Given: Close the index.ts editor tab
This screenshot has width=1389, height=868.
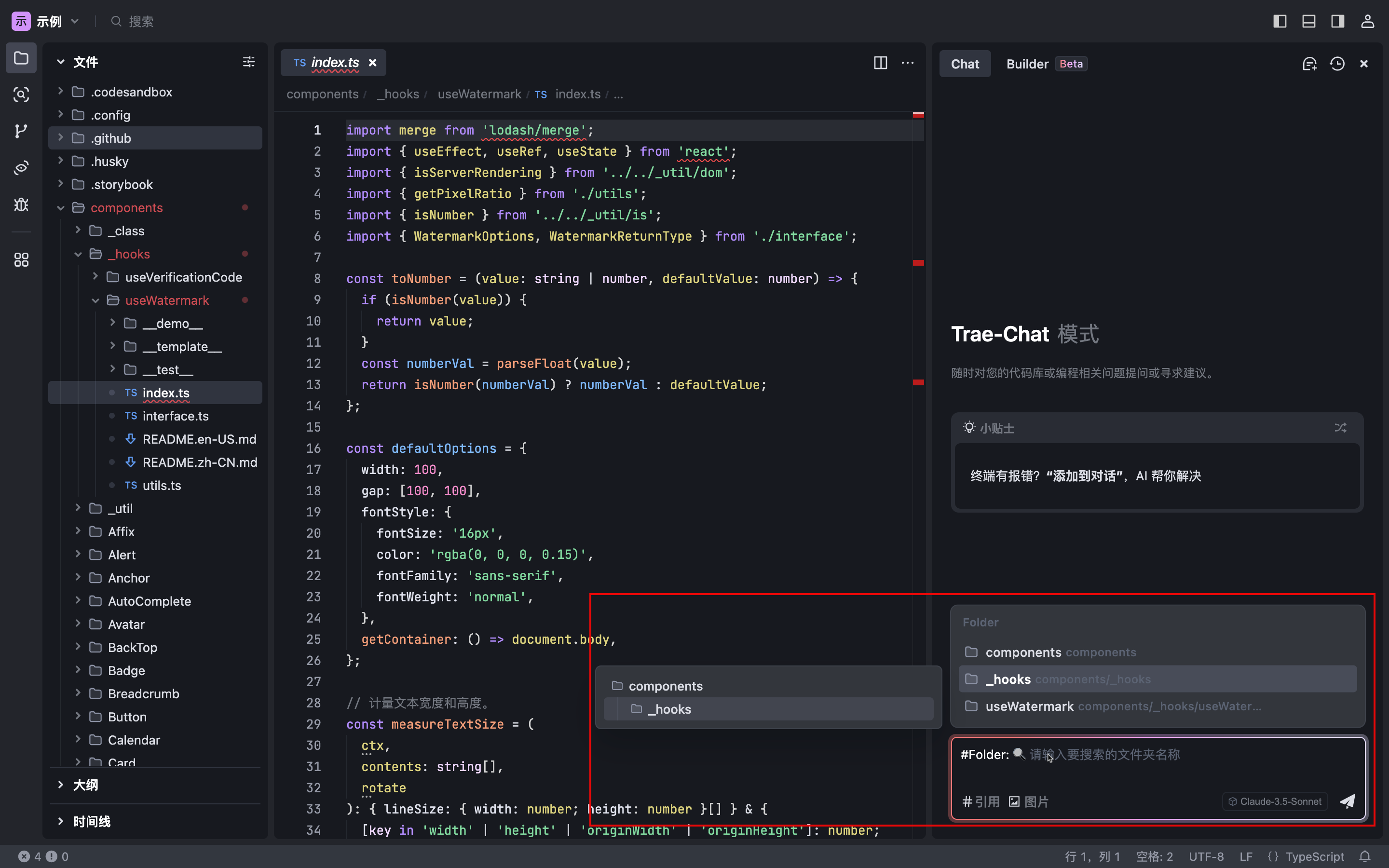Looking at the screenshot, I should [372, 63].
